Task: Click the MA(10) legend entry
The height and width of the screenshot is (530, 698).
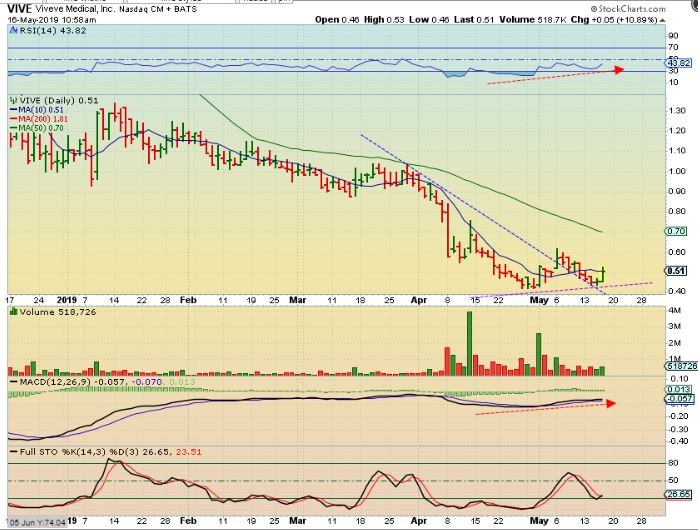Action: [x=34, y=110]
